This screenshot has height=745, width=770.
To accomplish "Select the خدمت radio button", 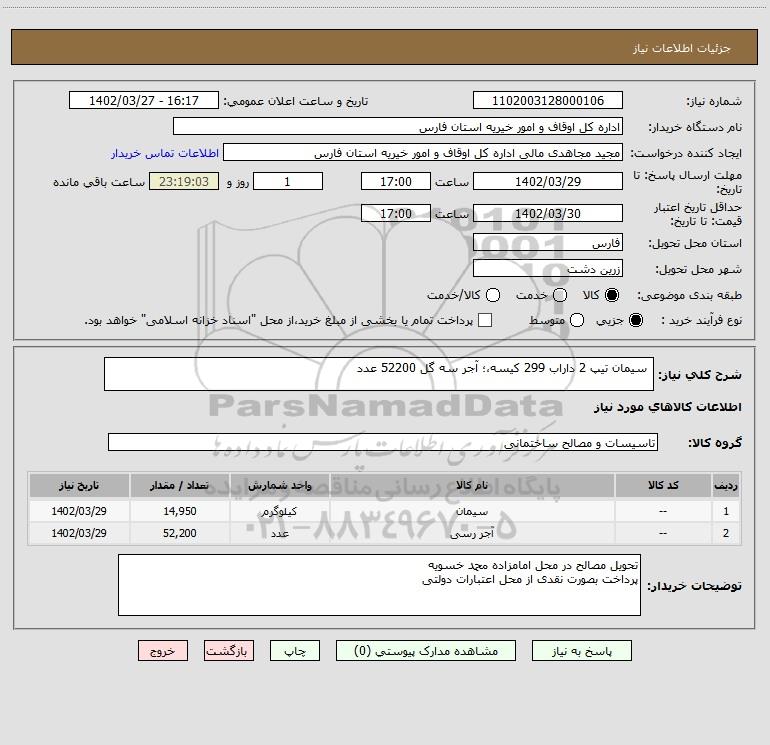I will tap(560, 295).
